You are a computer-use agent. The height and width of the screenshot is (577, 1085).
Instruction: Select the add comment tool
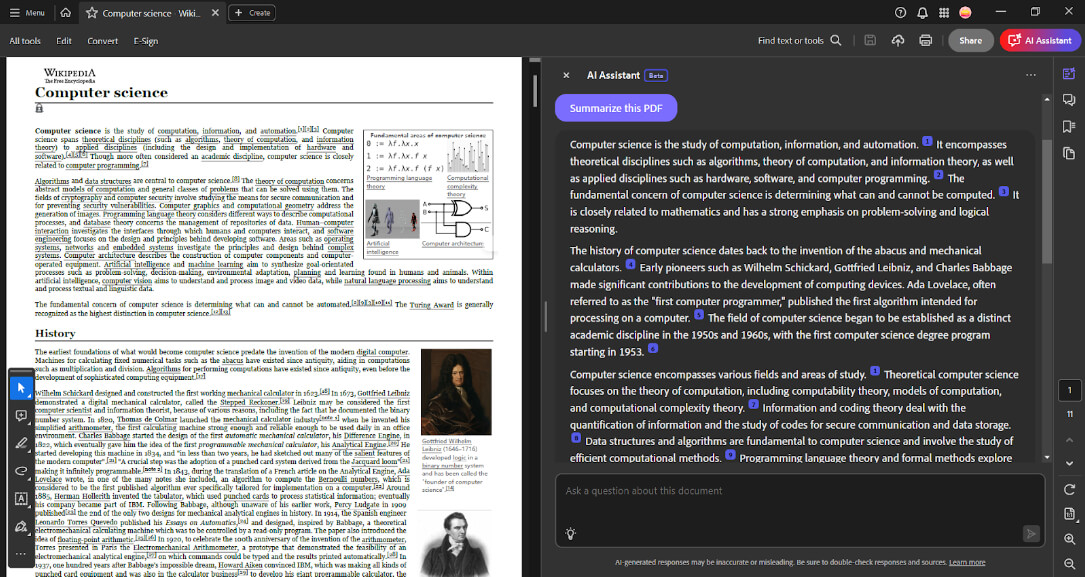pos(21,416)
